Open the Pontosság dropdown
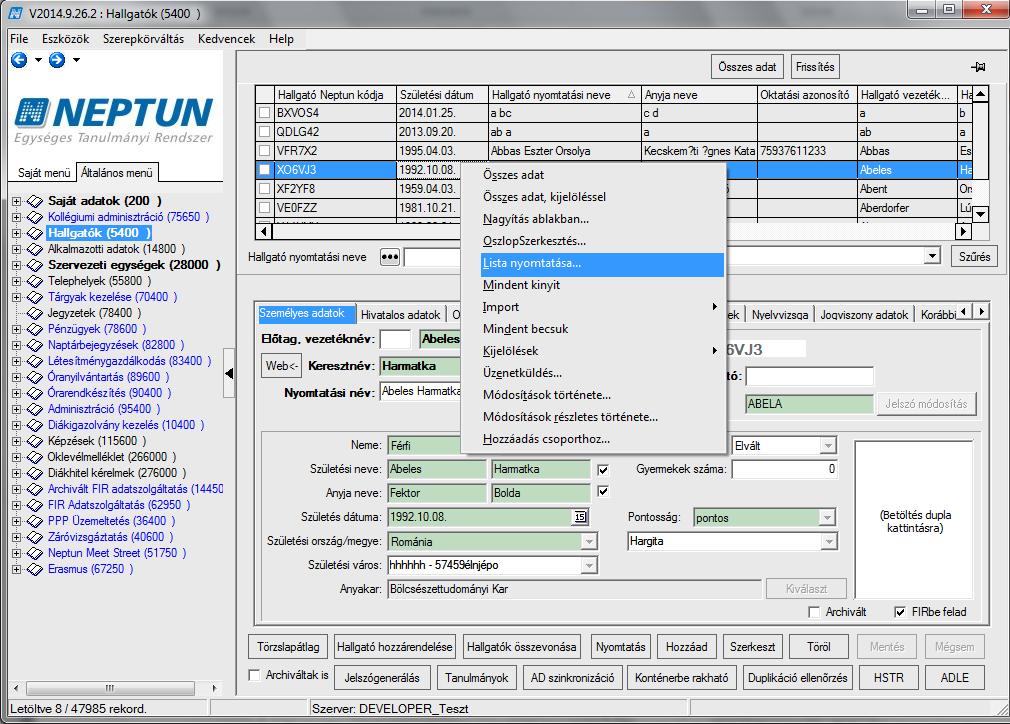 827,517
